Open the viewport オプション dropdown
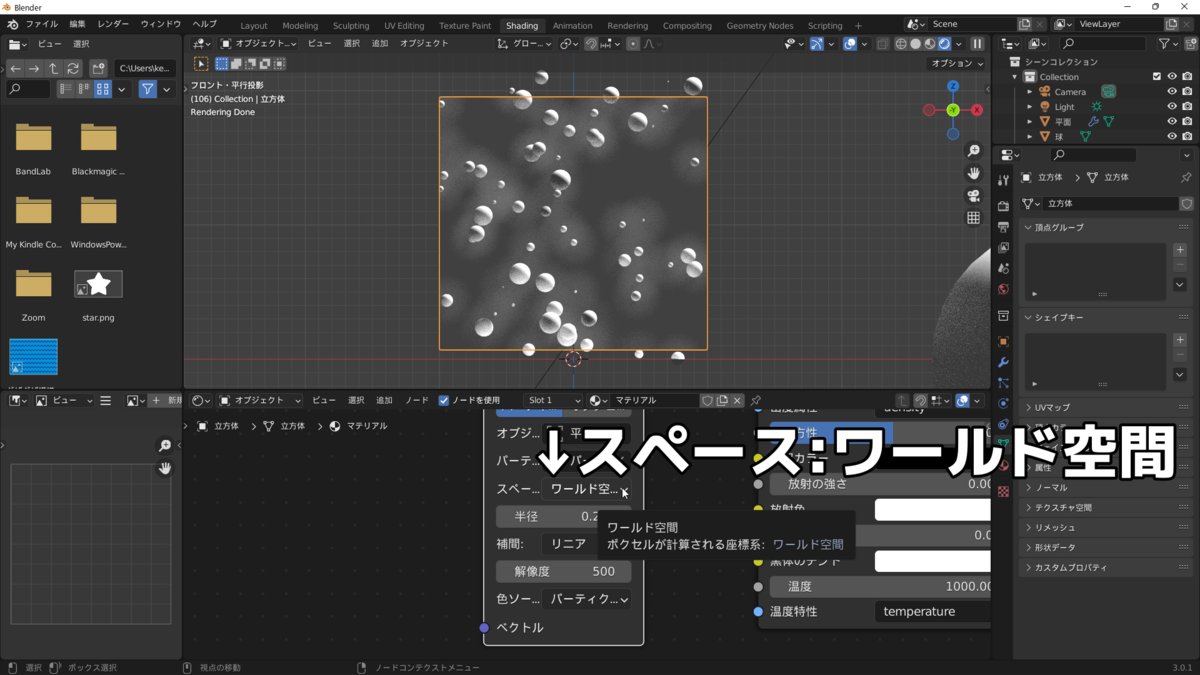 pos(957,63)
